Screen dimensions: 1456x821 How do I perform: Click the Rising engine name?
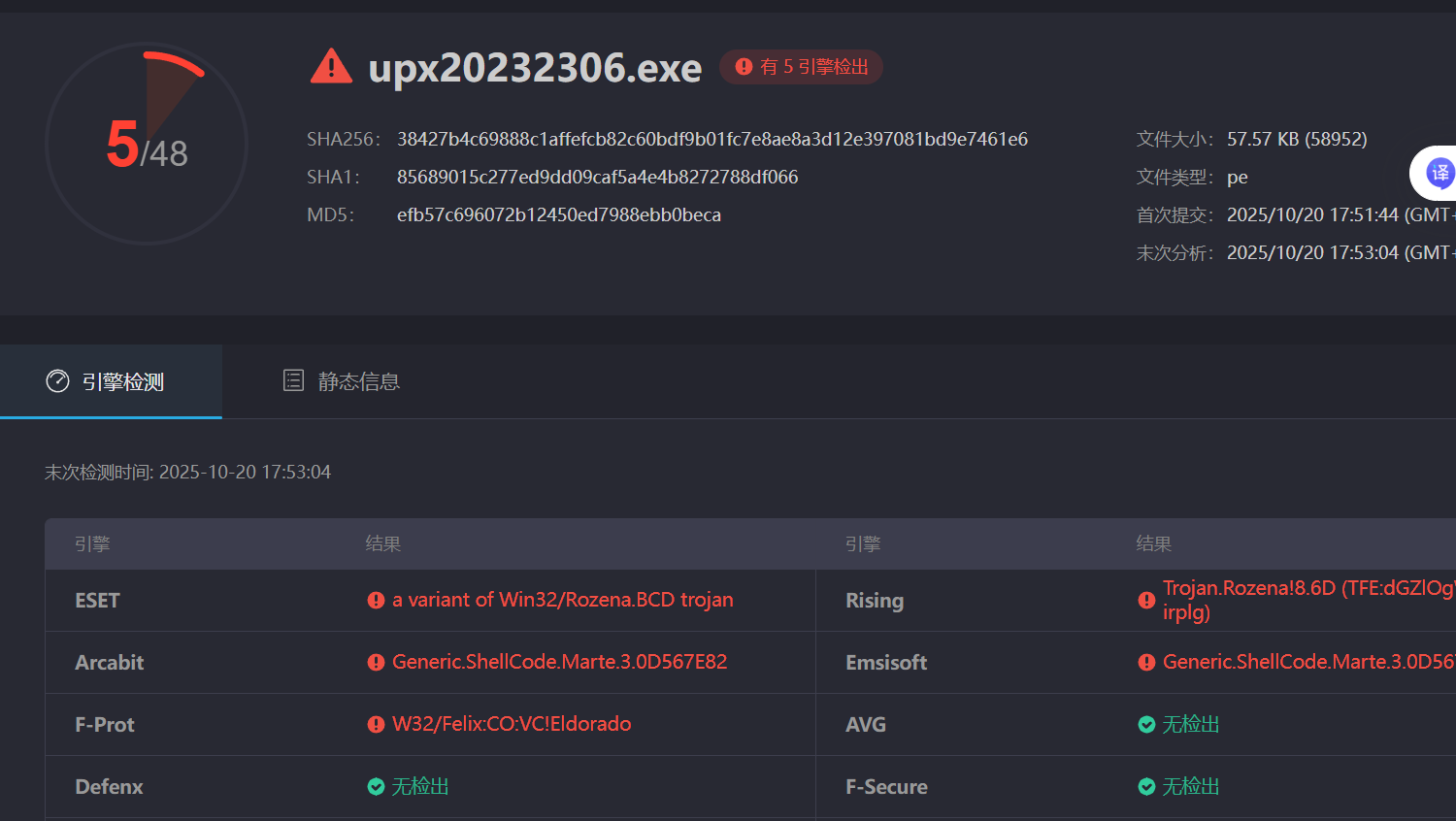point(875,601)
